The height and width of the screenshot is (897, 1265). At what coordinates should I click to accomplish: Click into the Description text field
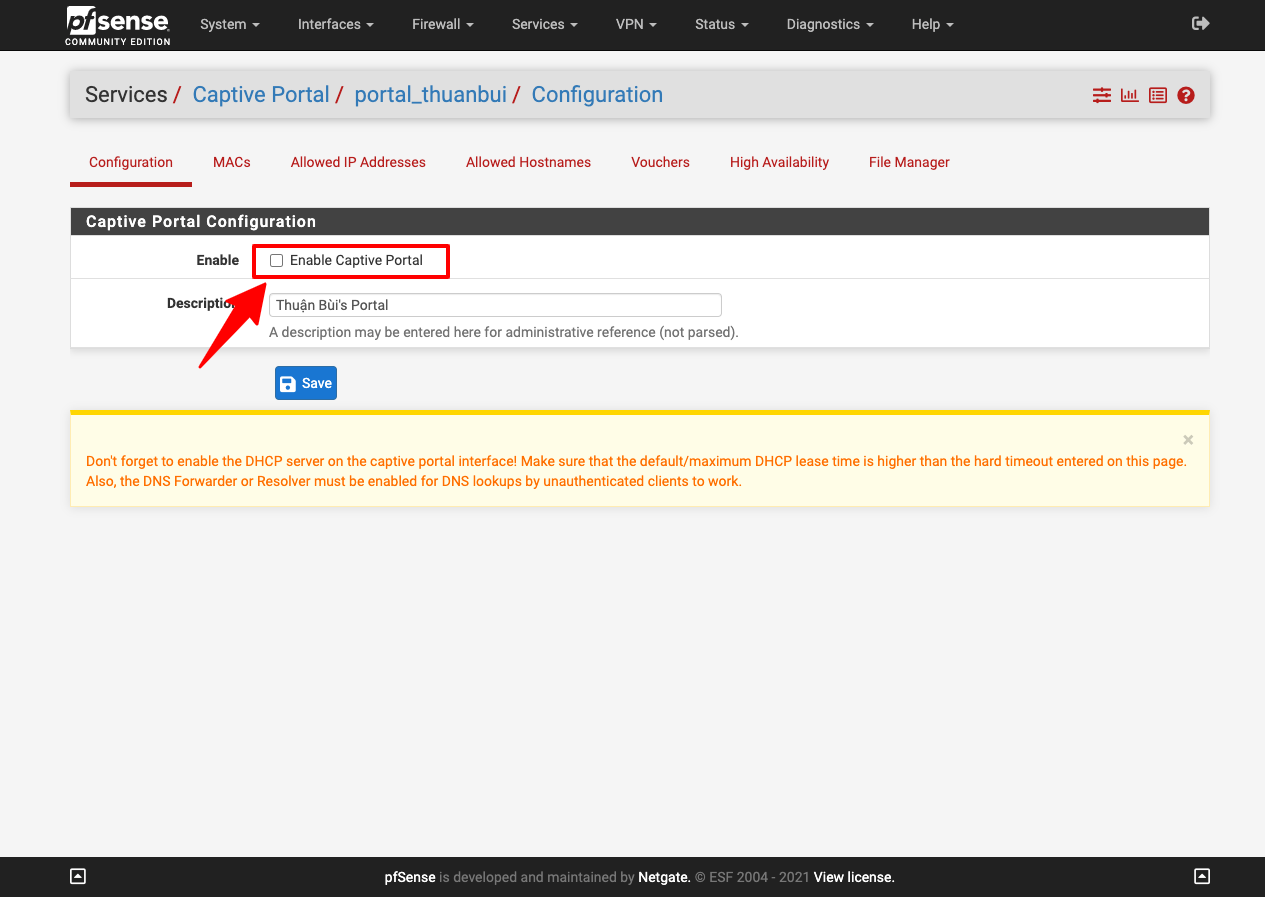[x=495, y=305]
